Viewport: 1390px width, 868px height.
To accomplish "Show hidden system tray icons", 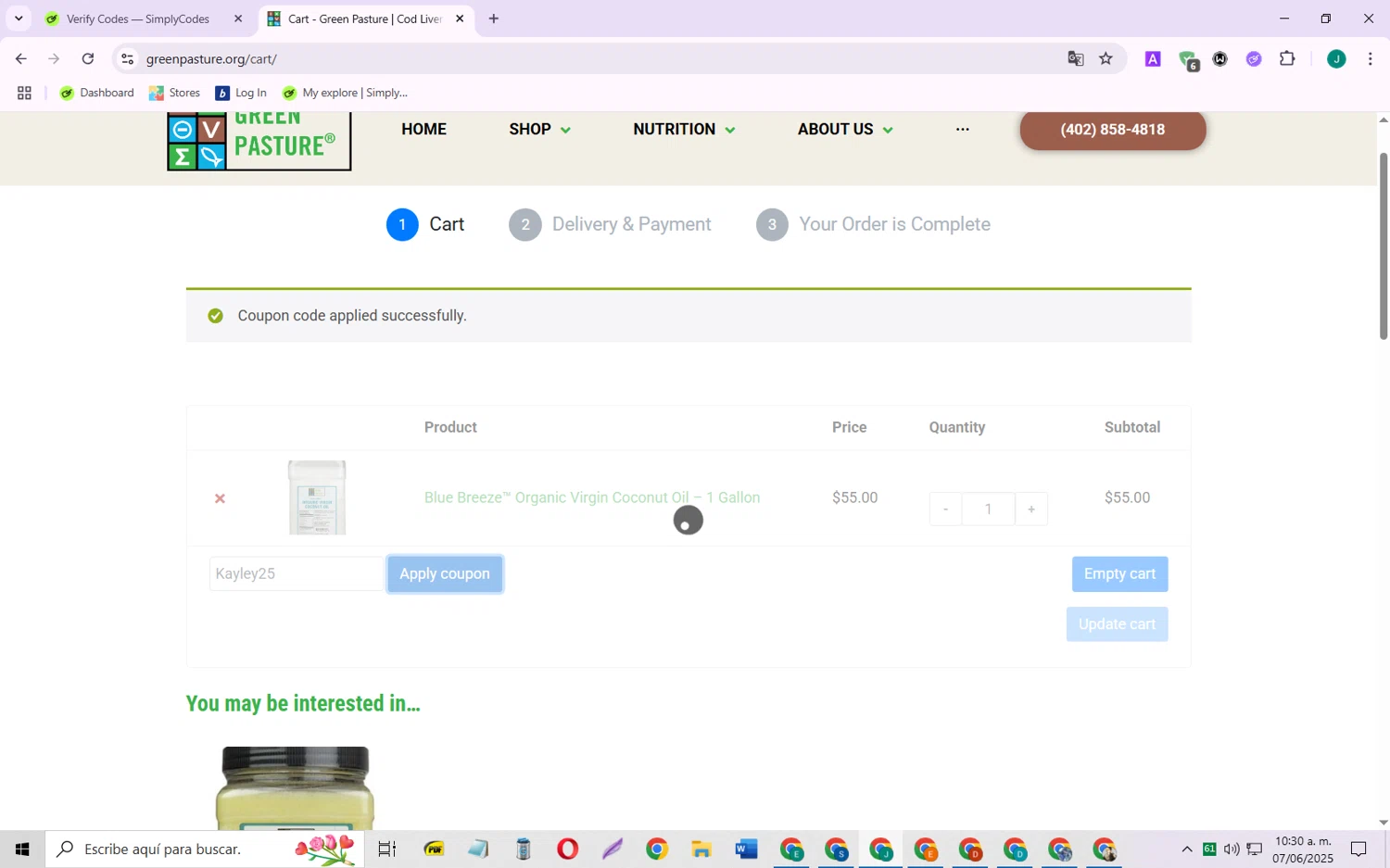I will pyautogui.click(x=1186, y=849).
